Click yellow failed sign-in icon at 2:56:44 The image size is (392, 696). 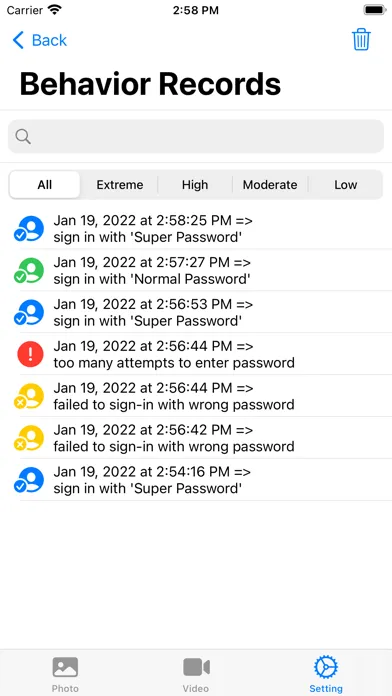pos(29,396)
